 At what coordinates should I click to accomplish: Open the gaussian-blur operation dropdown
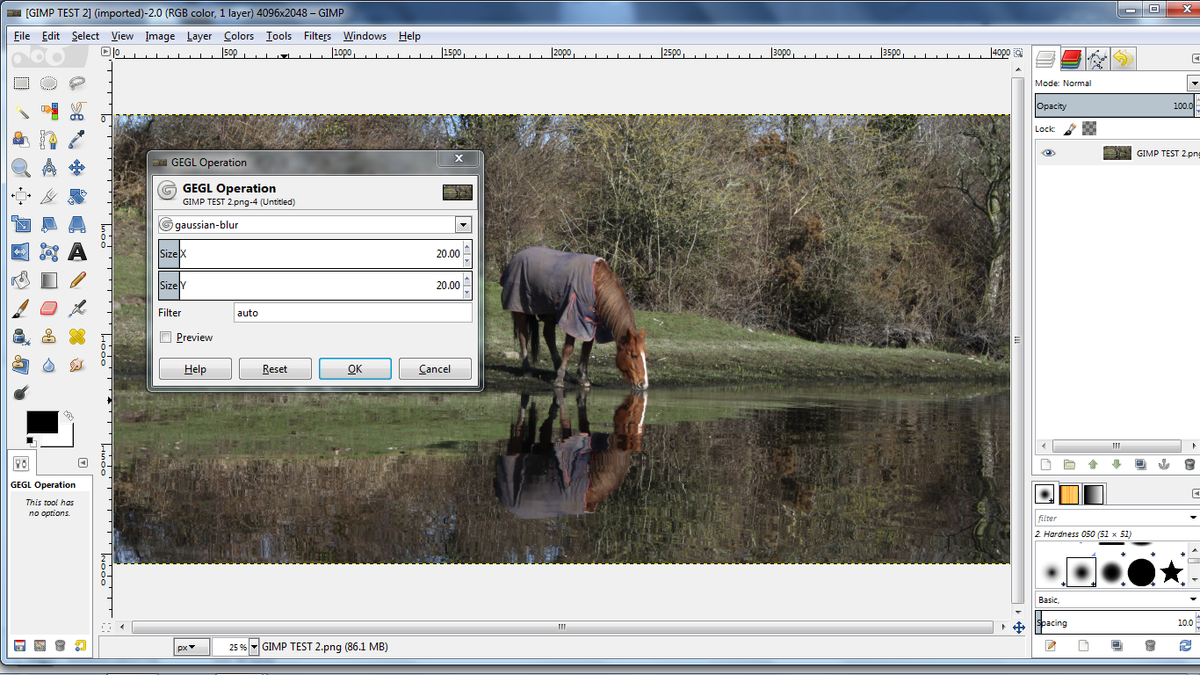coord(463,224)
